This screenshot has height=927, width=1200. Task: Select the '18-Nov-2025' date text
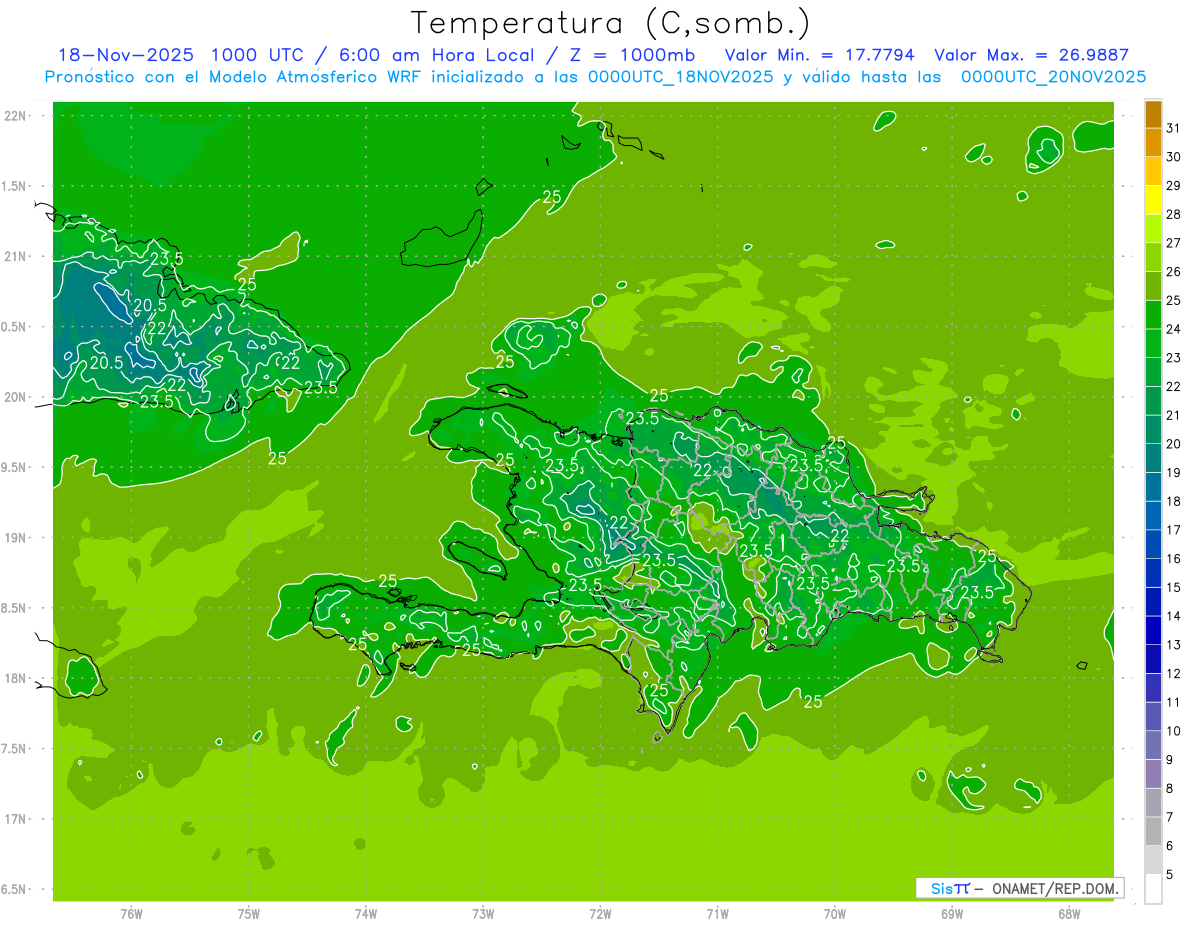pyautogui.click(x=126, y=55)
